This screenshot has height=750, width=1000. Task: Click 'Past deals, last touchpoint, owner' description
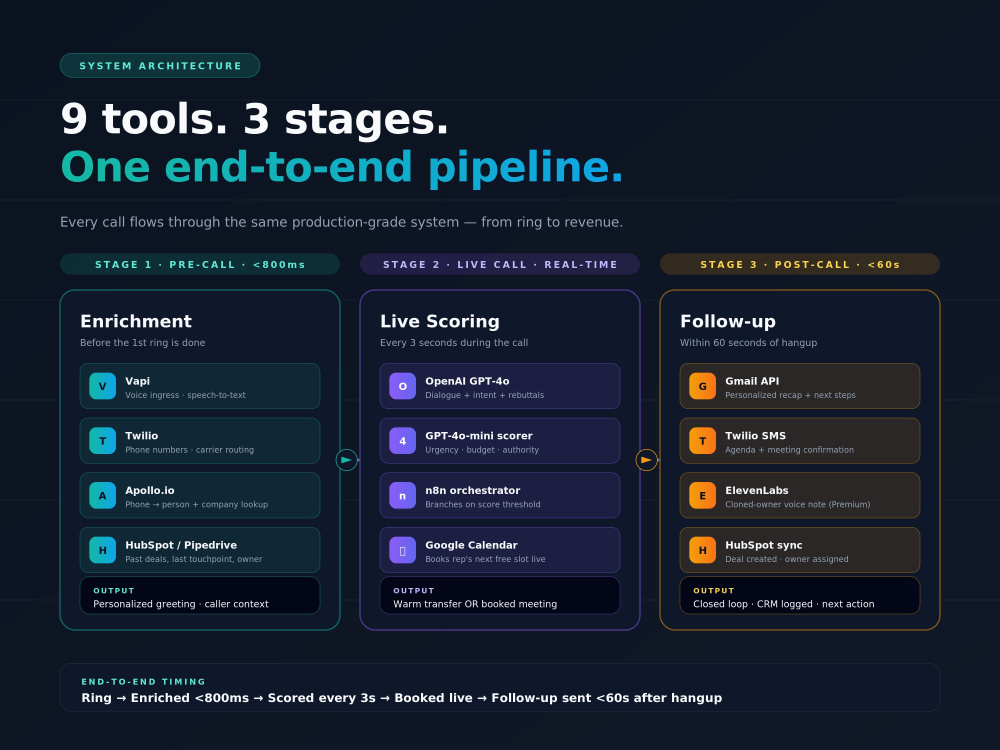click(194, 559)
